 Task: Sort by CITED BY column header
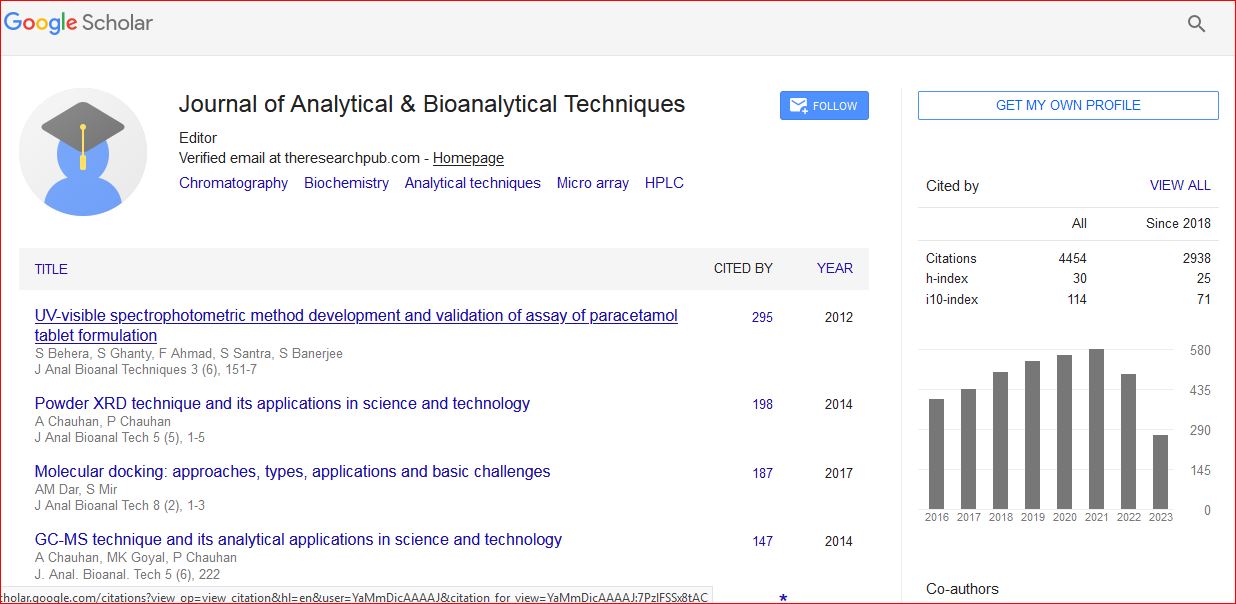[x=742, y=268]
